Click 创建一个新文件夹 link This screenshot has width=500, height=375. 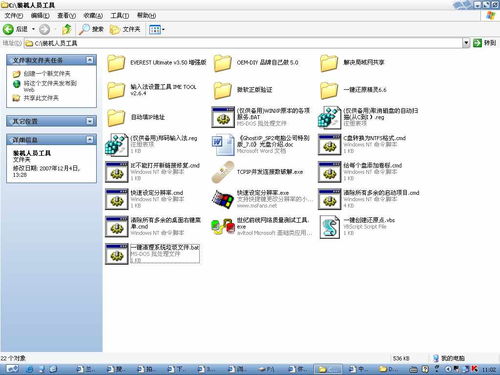pyautogui.click(x=47, y=73)
